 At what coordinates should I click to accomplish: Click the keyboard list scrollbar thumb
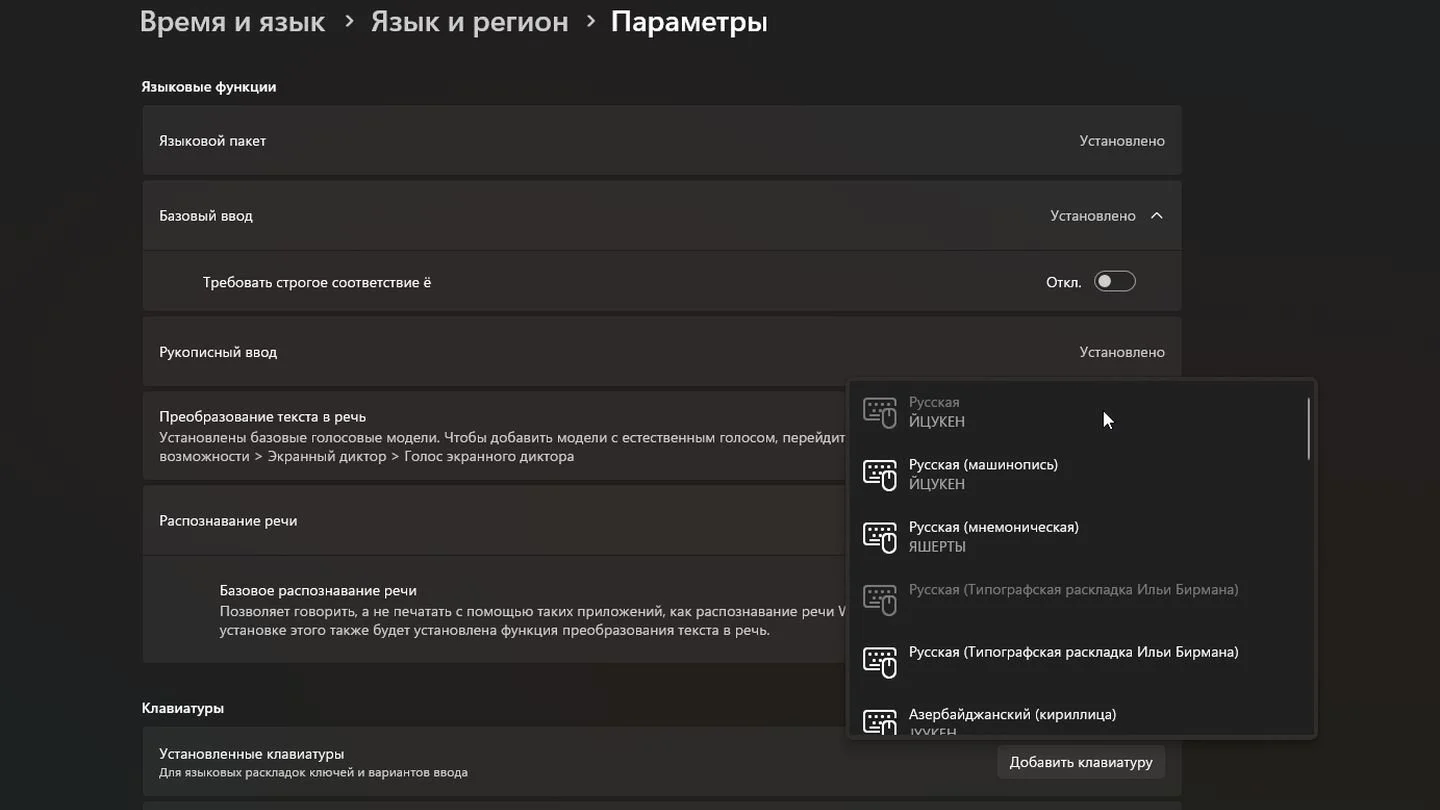[1308, 429]
